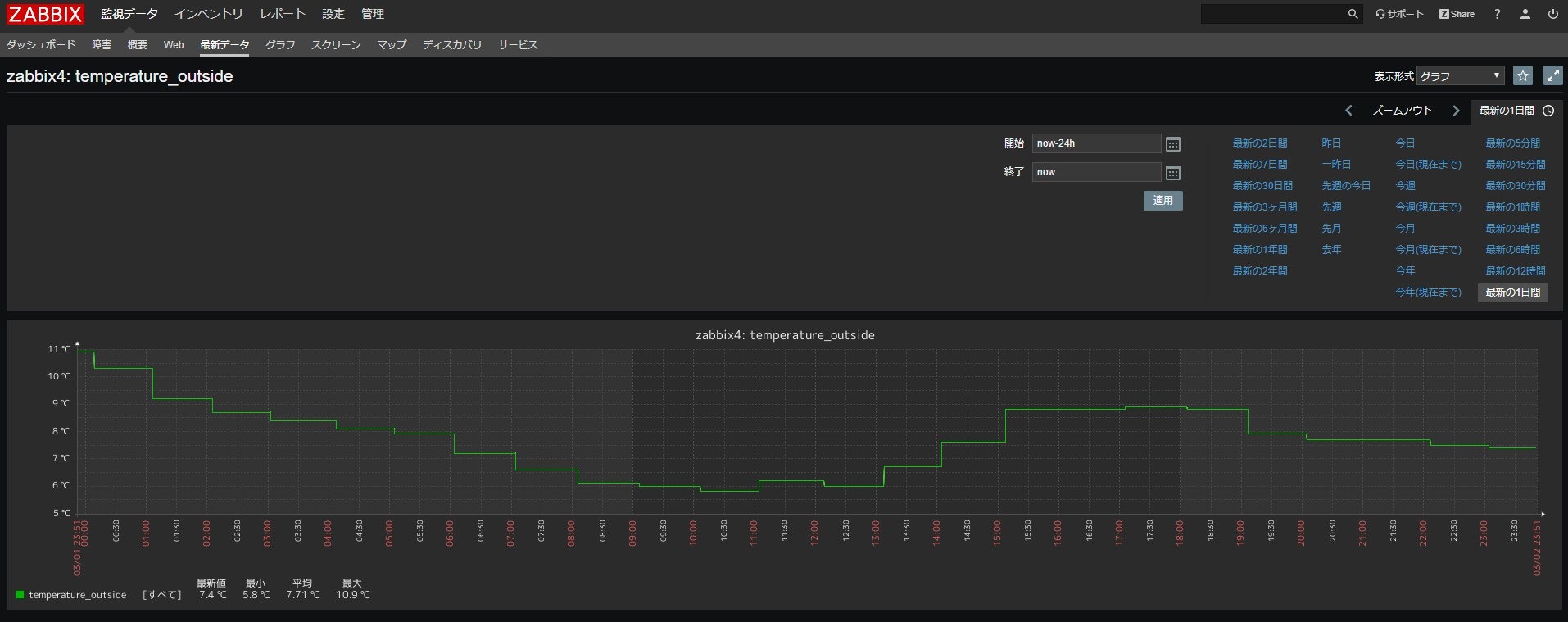Select 最新の6ヶ月間 time range

(x=1265, y=229)
